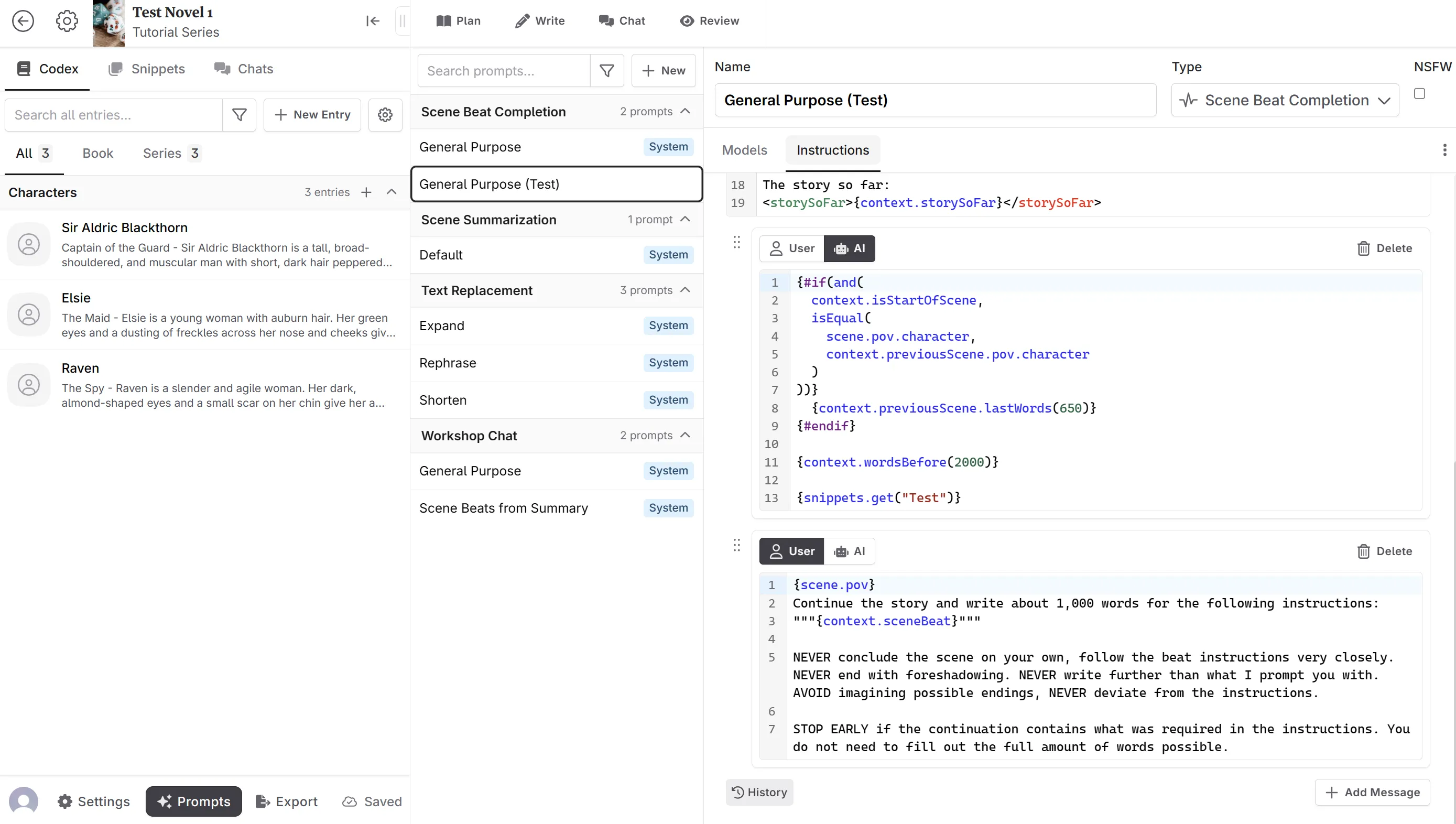Viewport: 1456px width, 824px height.
Task: Click the Add Message button
Action: coord(1372,793)
